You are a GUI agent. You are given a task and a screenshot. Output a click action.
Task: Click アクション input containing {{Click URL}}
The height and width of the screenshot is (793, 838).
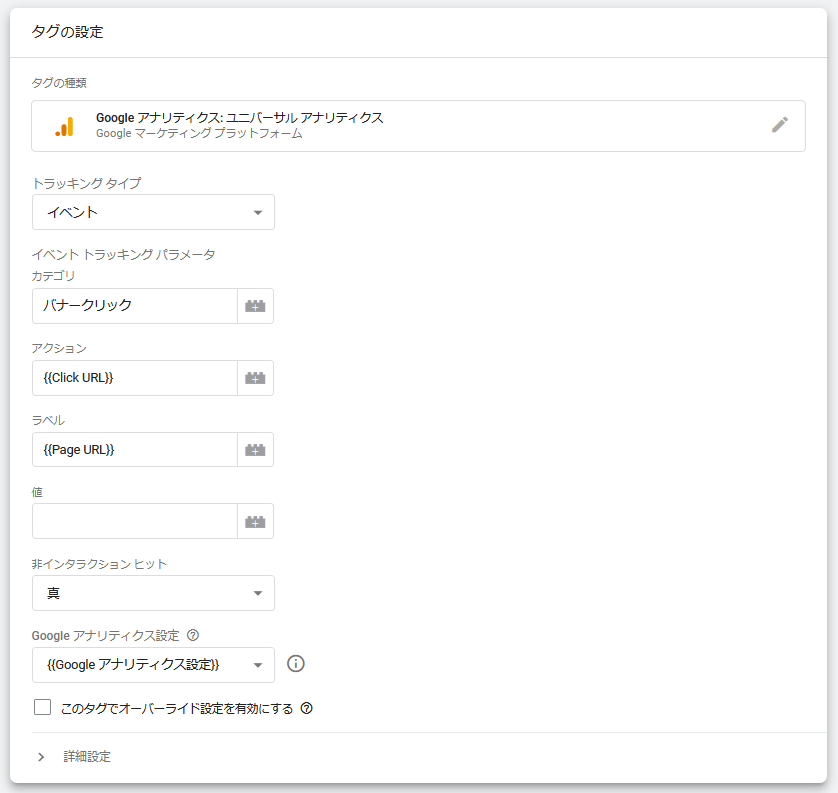(x=135, y=378)
